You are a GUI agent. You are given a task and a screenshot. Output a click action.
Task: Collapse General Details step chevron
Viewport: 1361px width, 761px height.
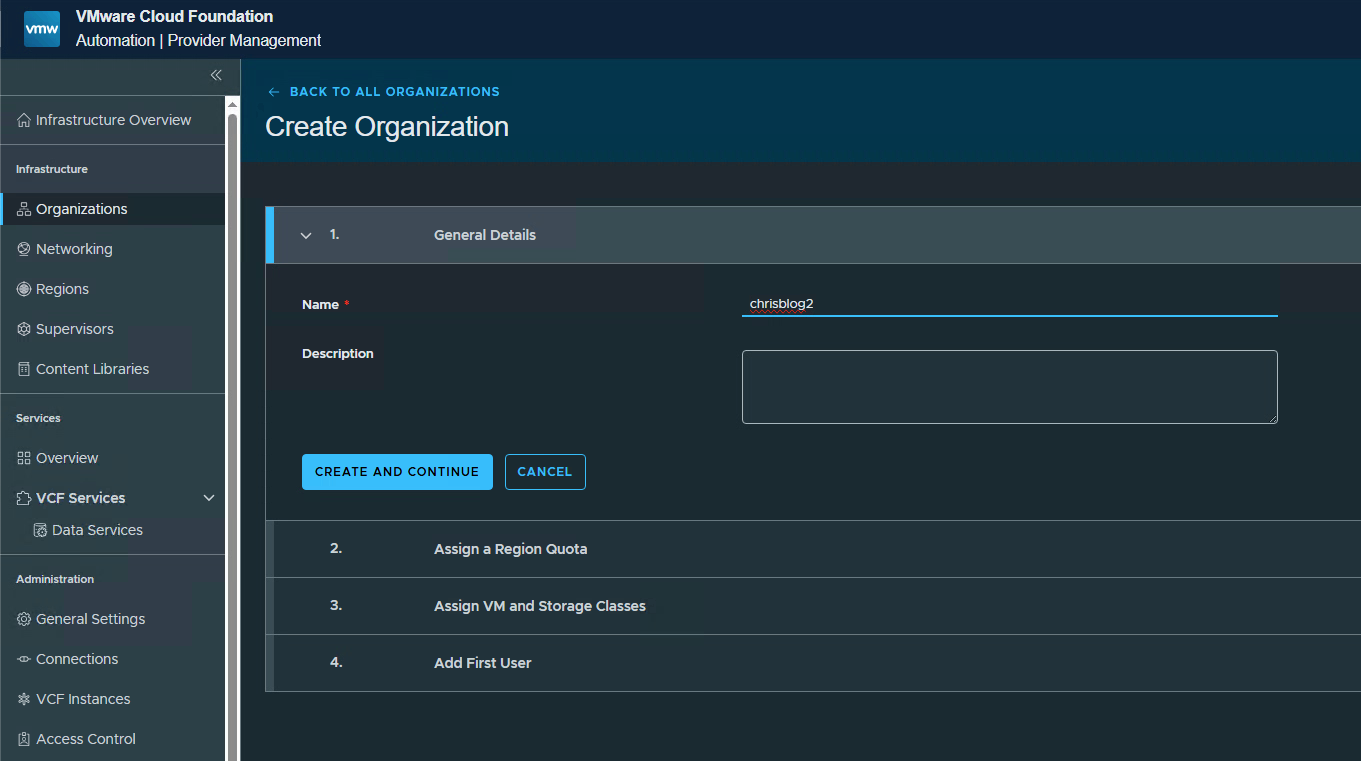[x=306, y=235]
